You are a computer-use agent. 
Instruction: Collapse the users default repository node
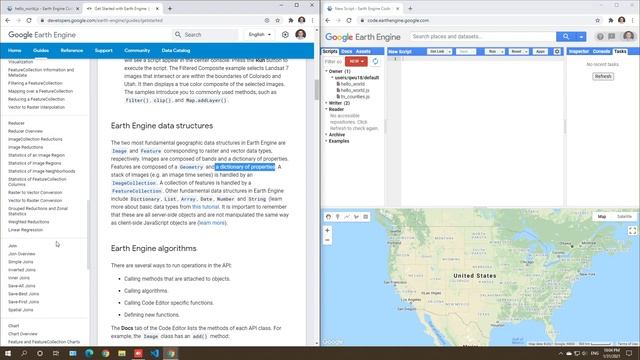tap(332, 78)
